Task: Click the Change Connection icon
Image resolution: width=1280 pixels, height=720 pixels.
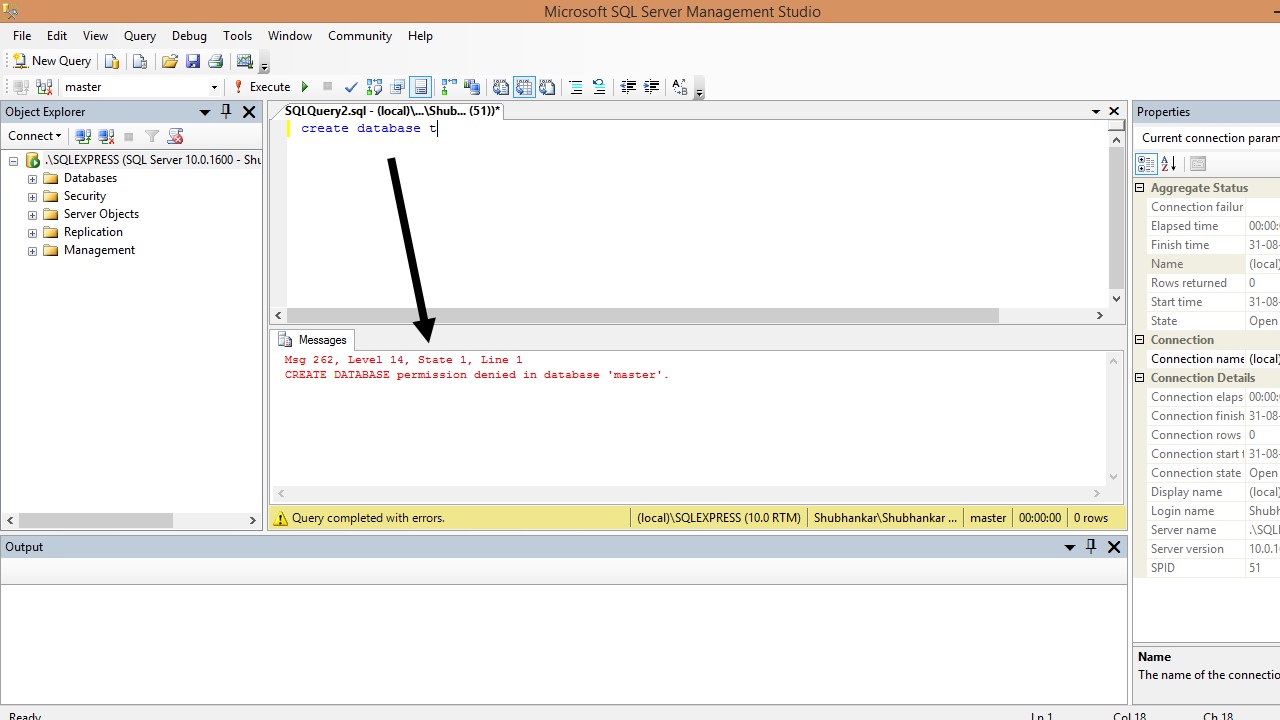Action: (x=44, y=87)
